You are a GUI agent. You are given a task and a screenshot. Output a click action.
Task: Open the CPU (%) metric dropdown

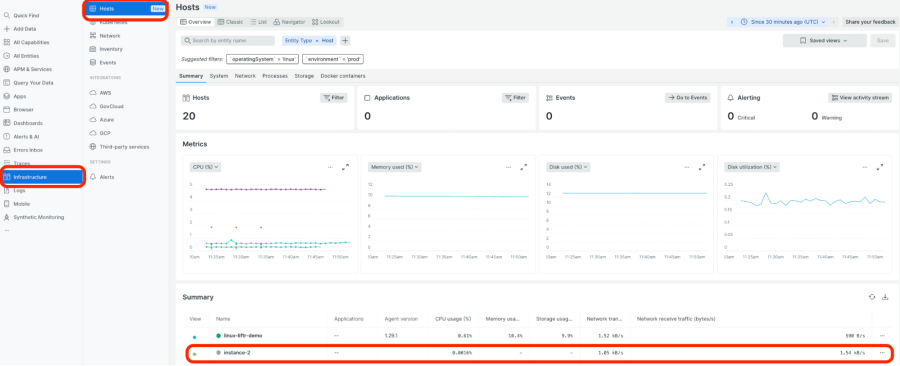(205, 167)
